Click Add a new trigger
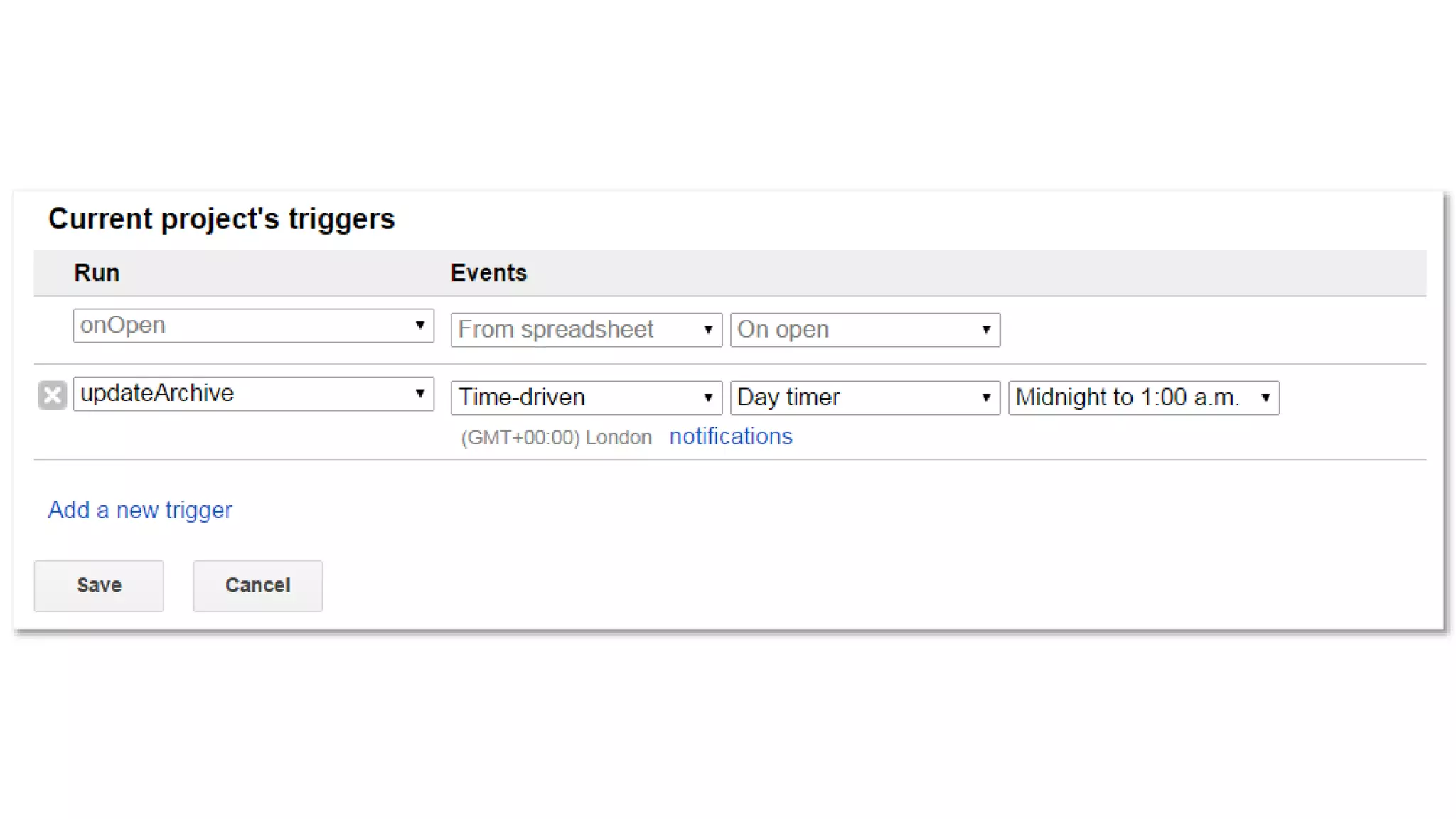 pos(140,510)
